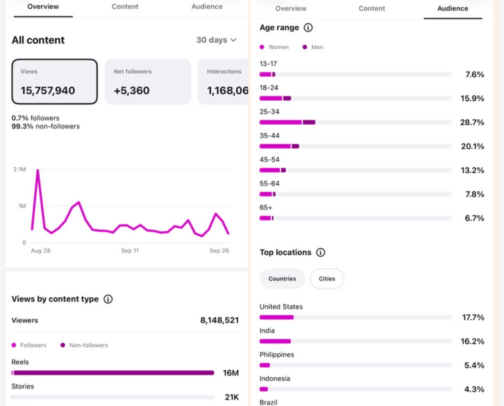Screen dimensions: 504x406
Task: Click the 65+ age range bar
Action: point(355,218)
